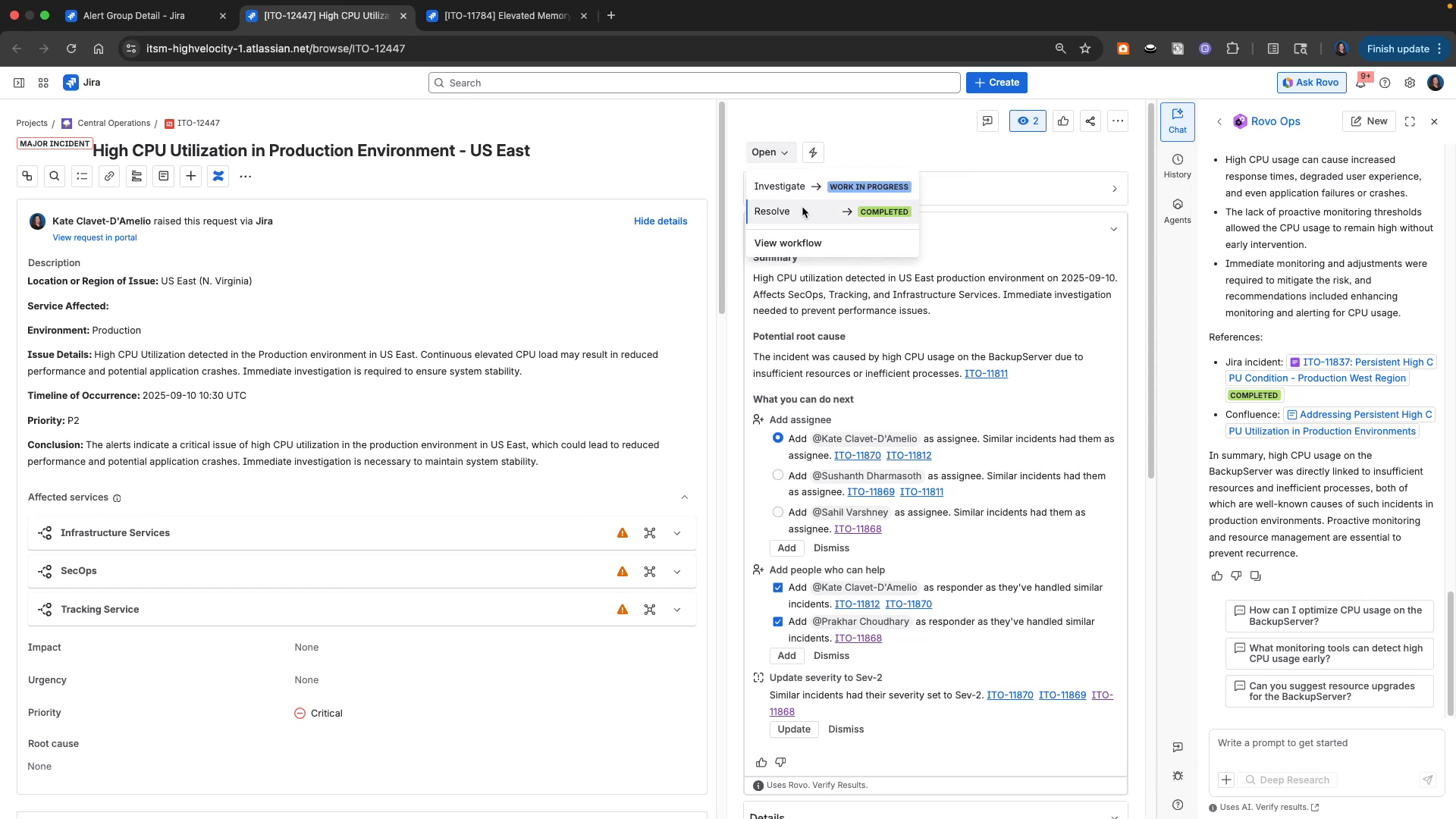Open the Open status dropdown
This screenshot has height=819, width=1456.
click(x=770, y=152)
